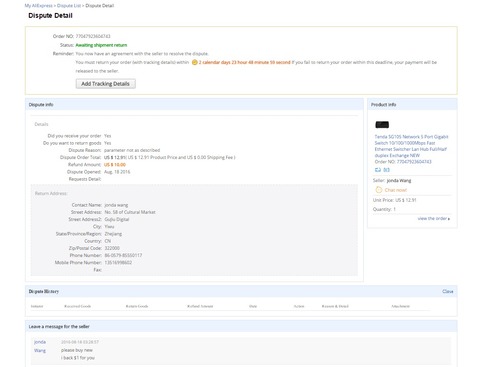This screenshot has height=367, width=480.
Task: Click the Tenda switch product thumbnail
Action: [382, 125]
